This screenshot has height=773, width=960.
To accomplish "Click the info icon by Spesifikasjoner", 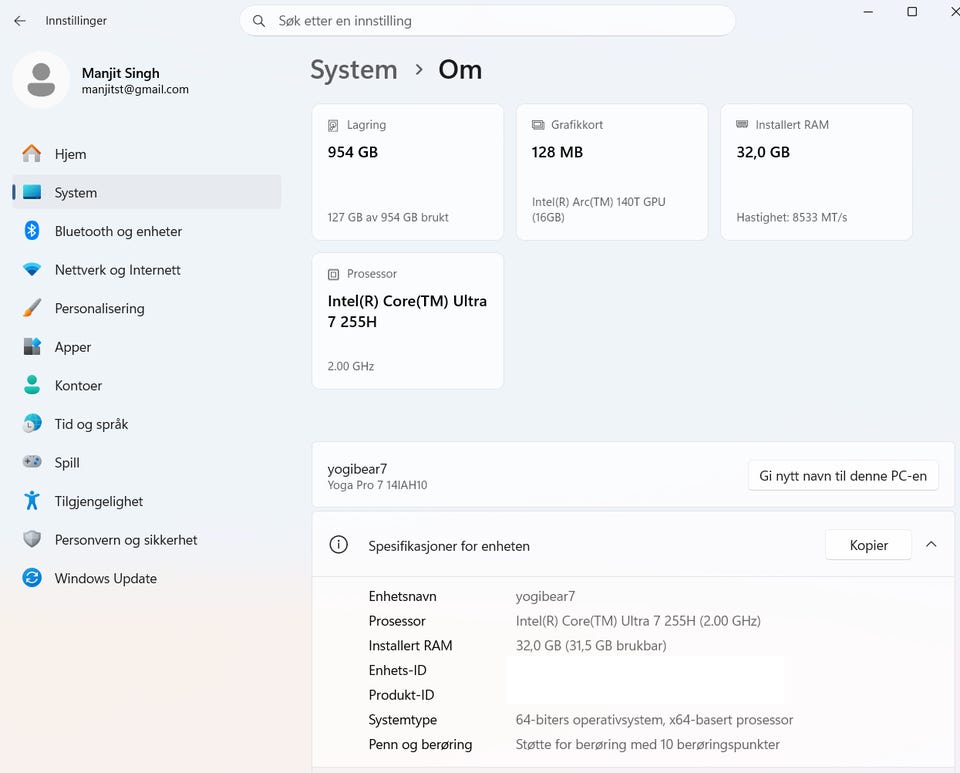I will [339, 545].
